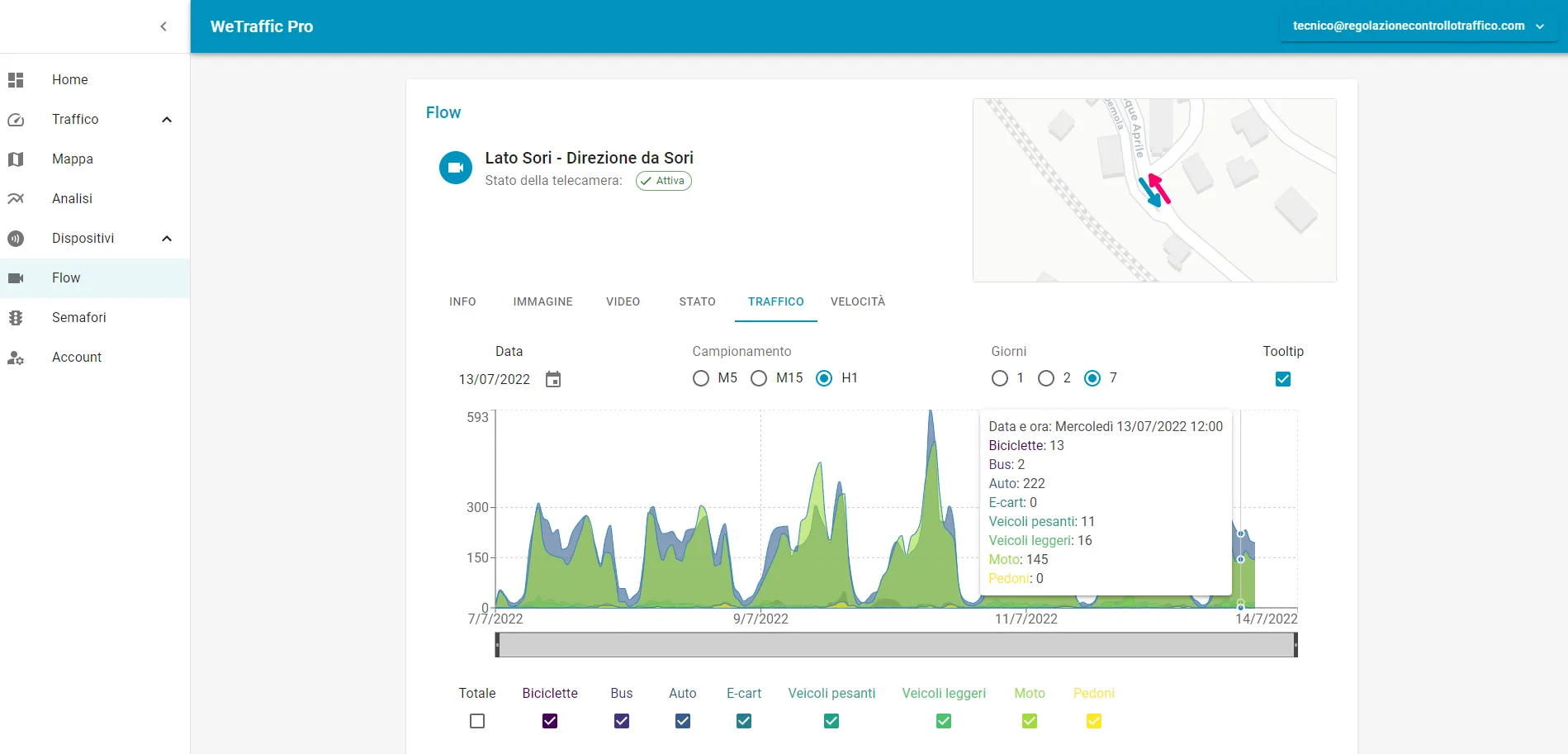Switch to the VELOCITÀ tab
Image resolution: width=1568 pixels, height=754 pixels.
[x=857, y=301]
